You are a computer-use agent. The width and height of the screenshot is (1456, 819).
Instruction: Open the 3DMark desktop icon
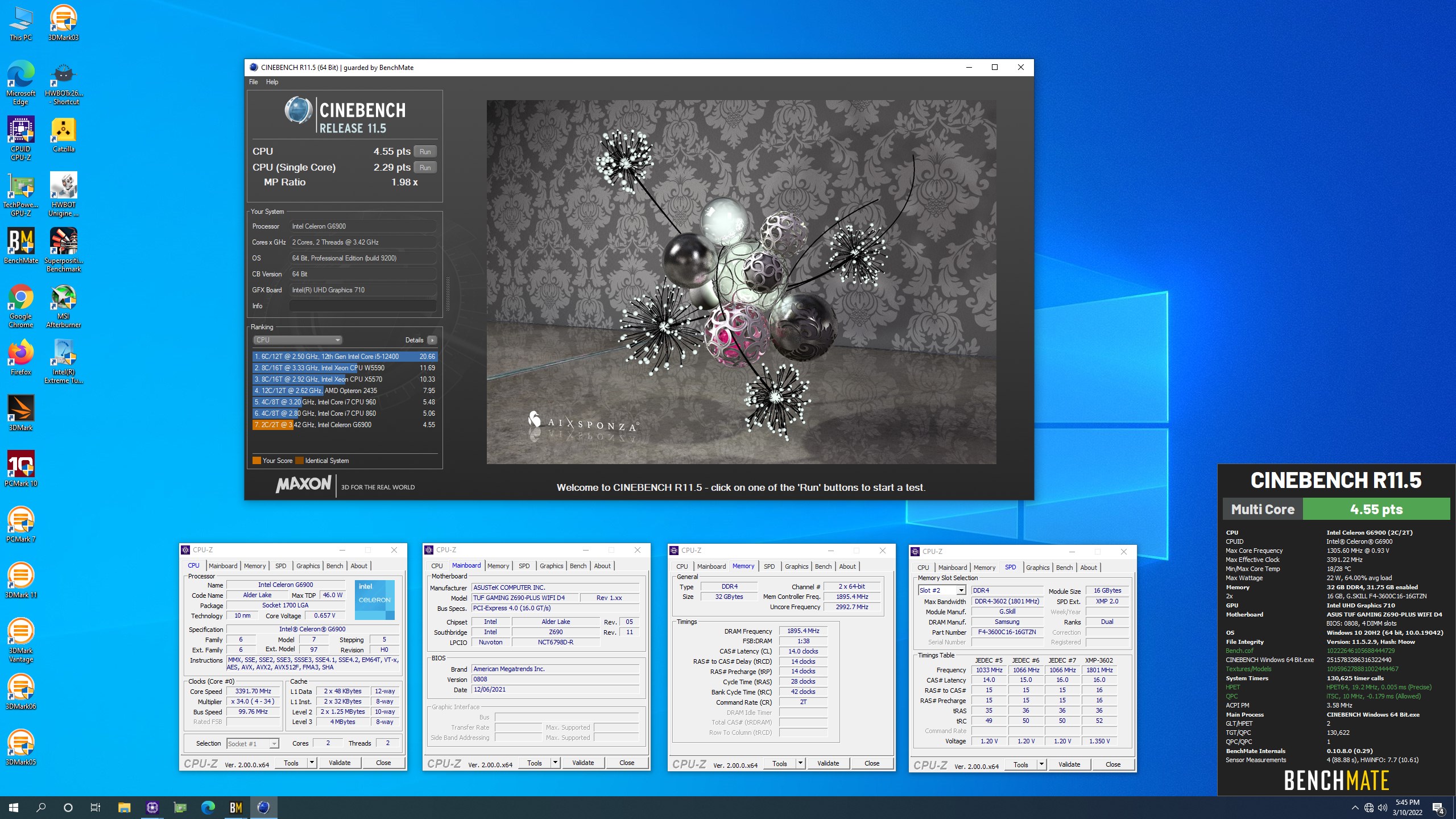click(20, 413)
